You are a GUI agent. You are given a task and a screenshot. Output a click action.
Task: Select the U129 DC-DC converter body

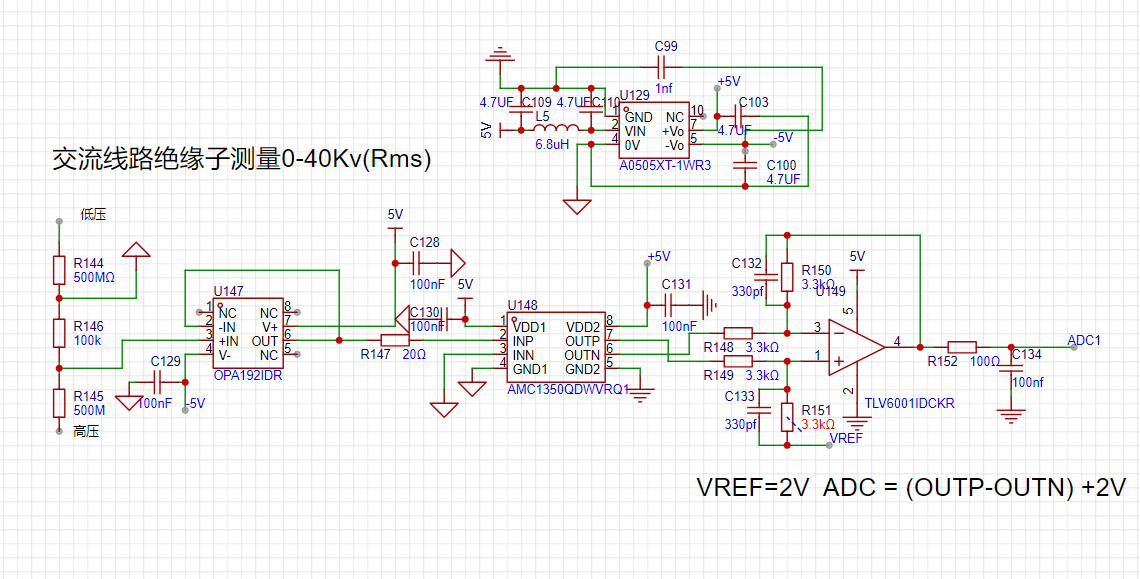tap(654, 131)
